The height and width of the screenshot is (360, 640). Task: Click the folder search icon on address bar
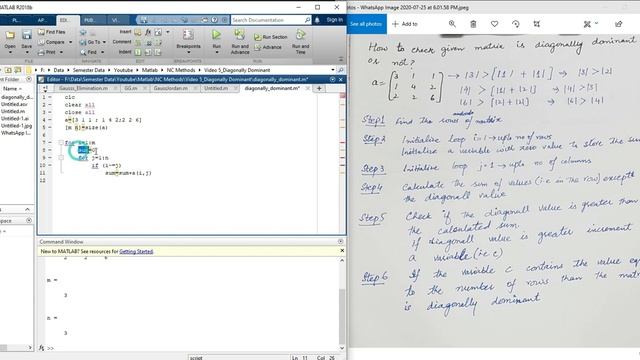coord(340,70)
